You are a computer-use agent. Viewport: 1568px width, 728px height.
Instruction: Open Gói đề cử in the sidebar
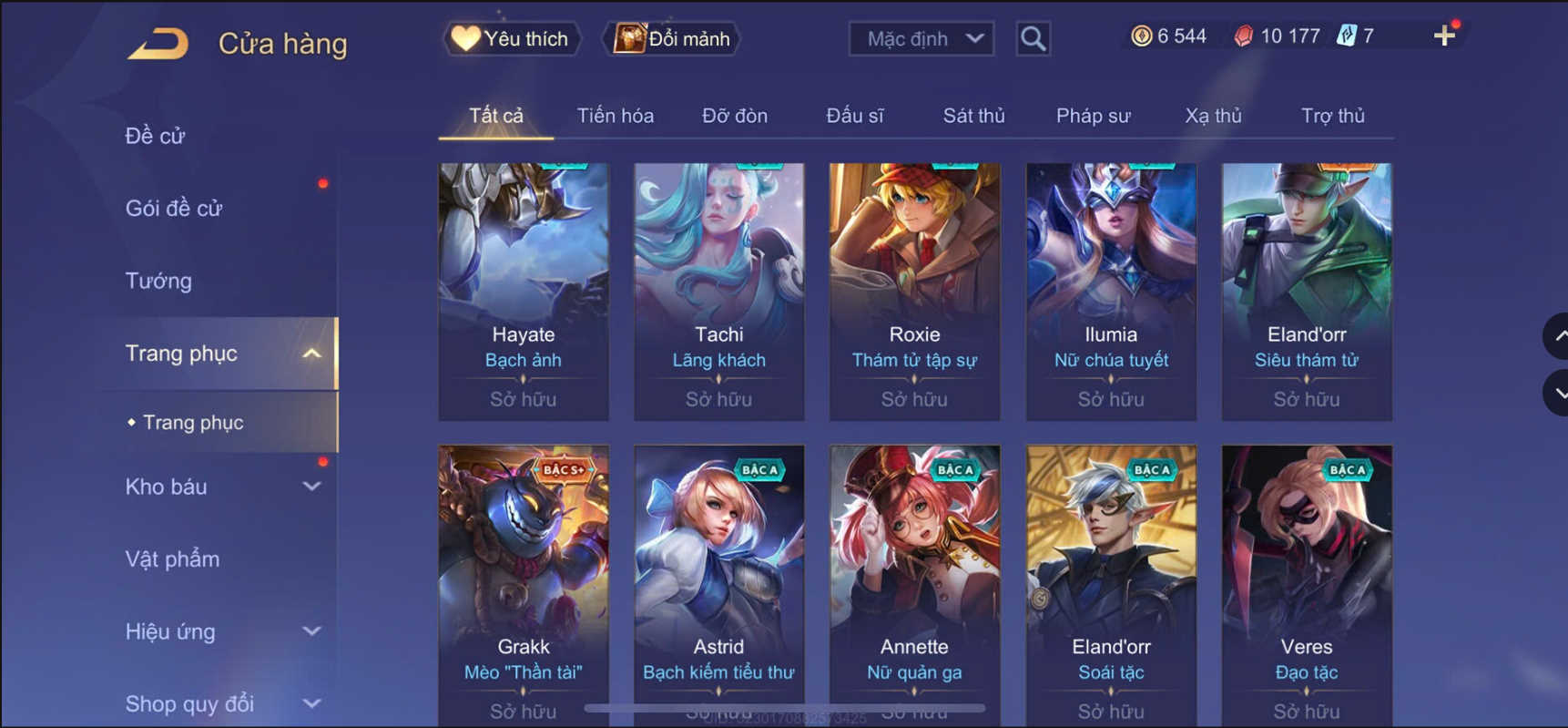coord(173,208)
